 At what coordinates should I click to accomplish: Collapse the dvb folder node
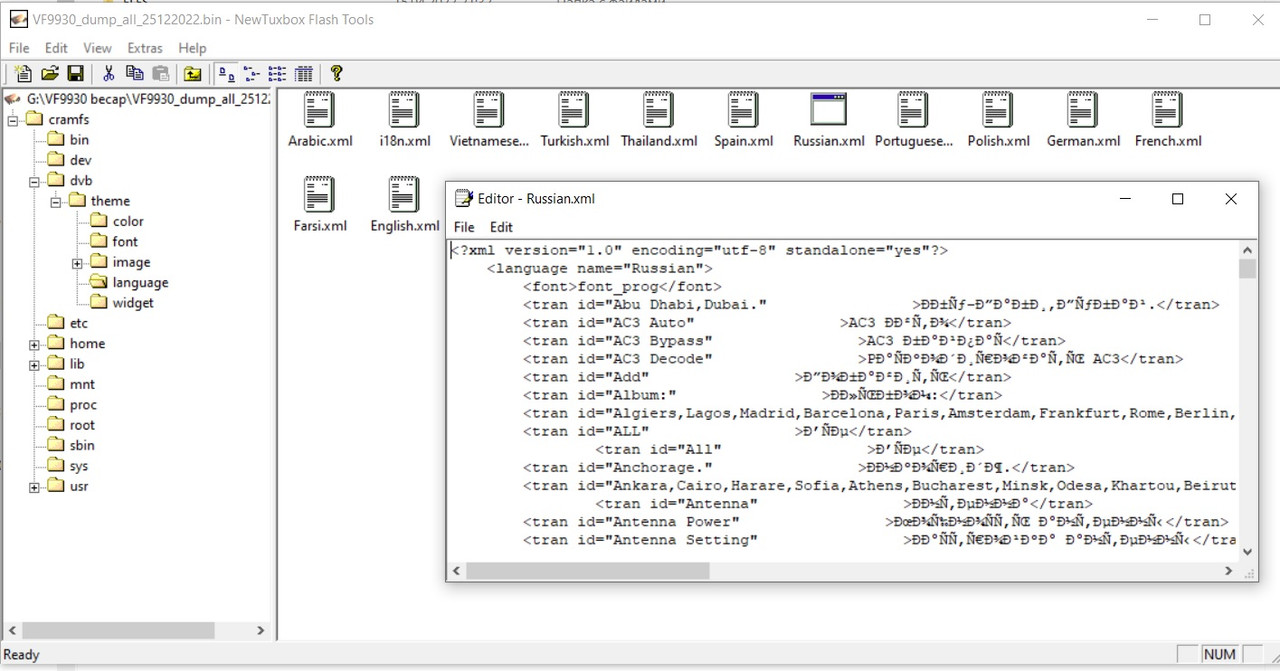pos(34,181)
